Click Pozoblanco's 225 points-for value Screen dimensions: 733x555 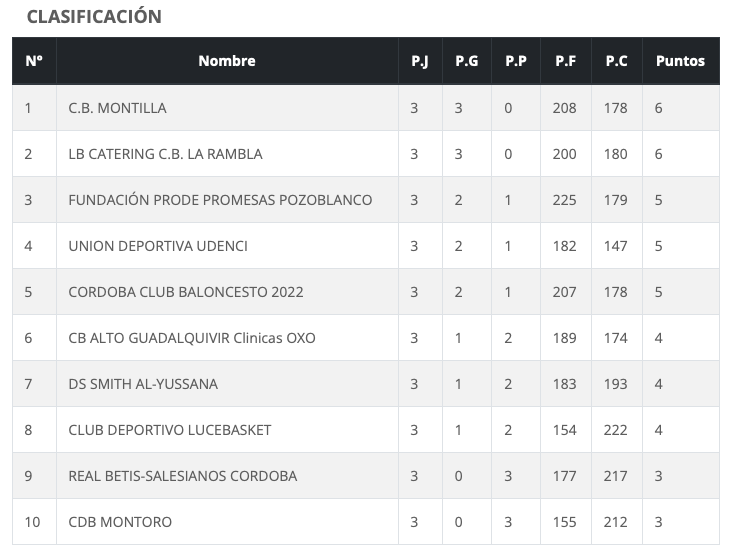pos(564,200)
